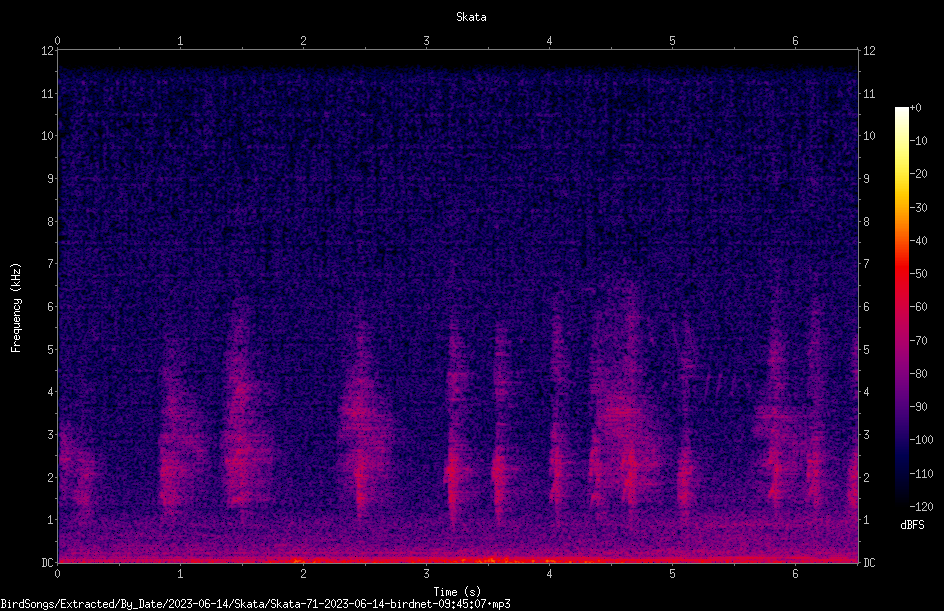Click the file path text at bottom
This screenshot has height=611, width=944.
(255, 604)
